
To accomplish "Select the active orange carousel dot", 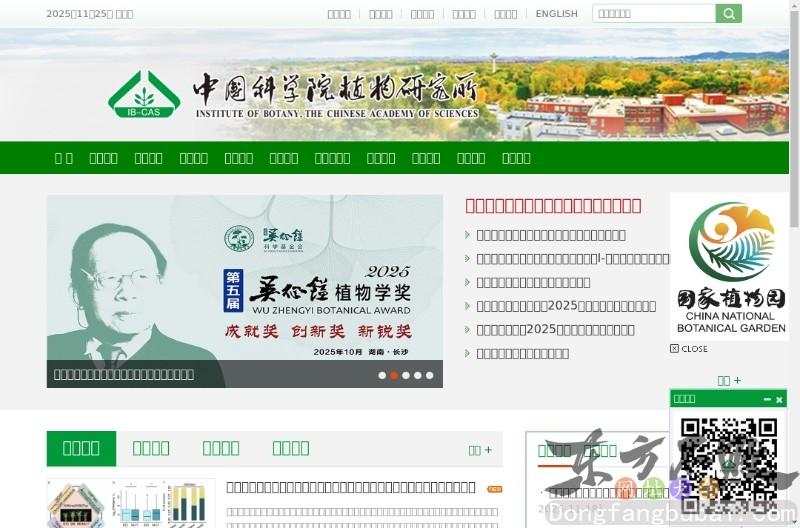I will click(394, 375).
